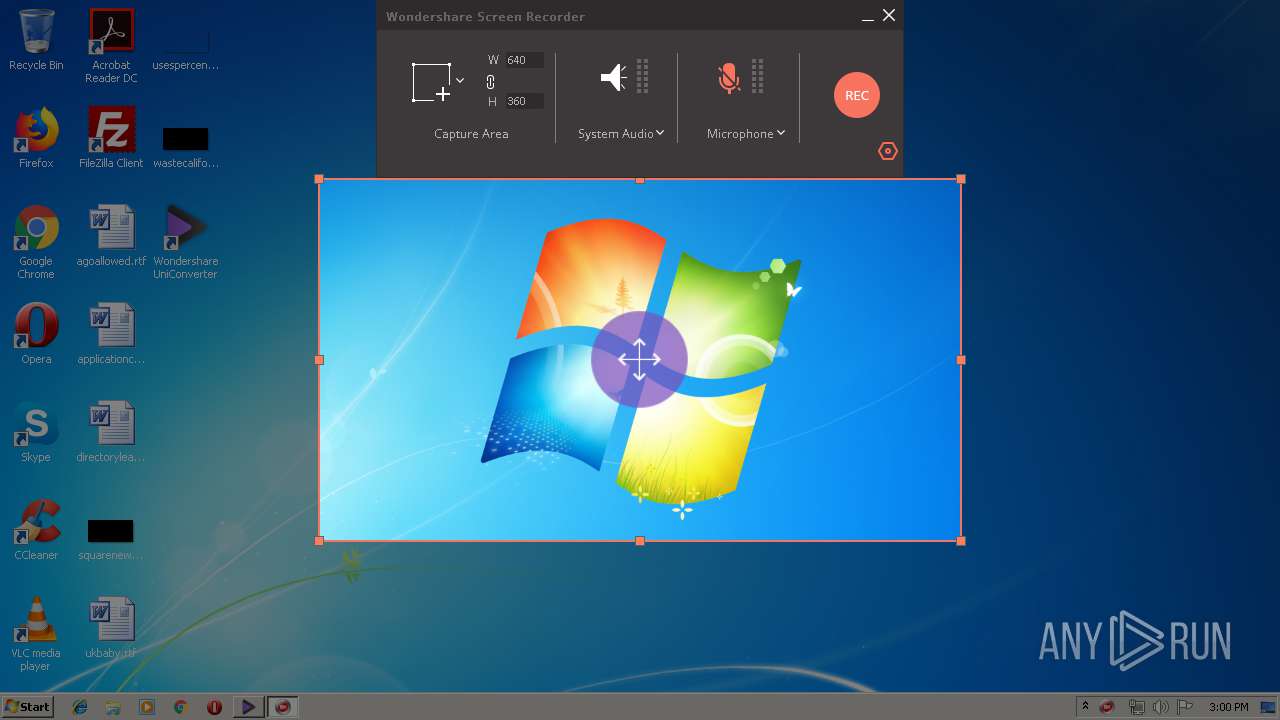Select the Wondershare UniConverter desktop icon
Screen dimensions: 1280x720
(186, 242)
